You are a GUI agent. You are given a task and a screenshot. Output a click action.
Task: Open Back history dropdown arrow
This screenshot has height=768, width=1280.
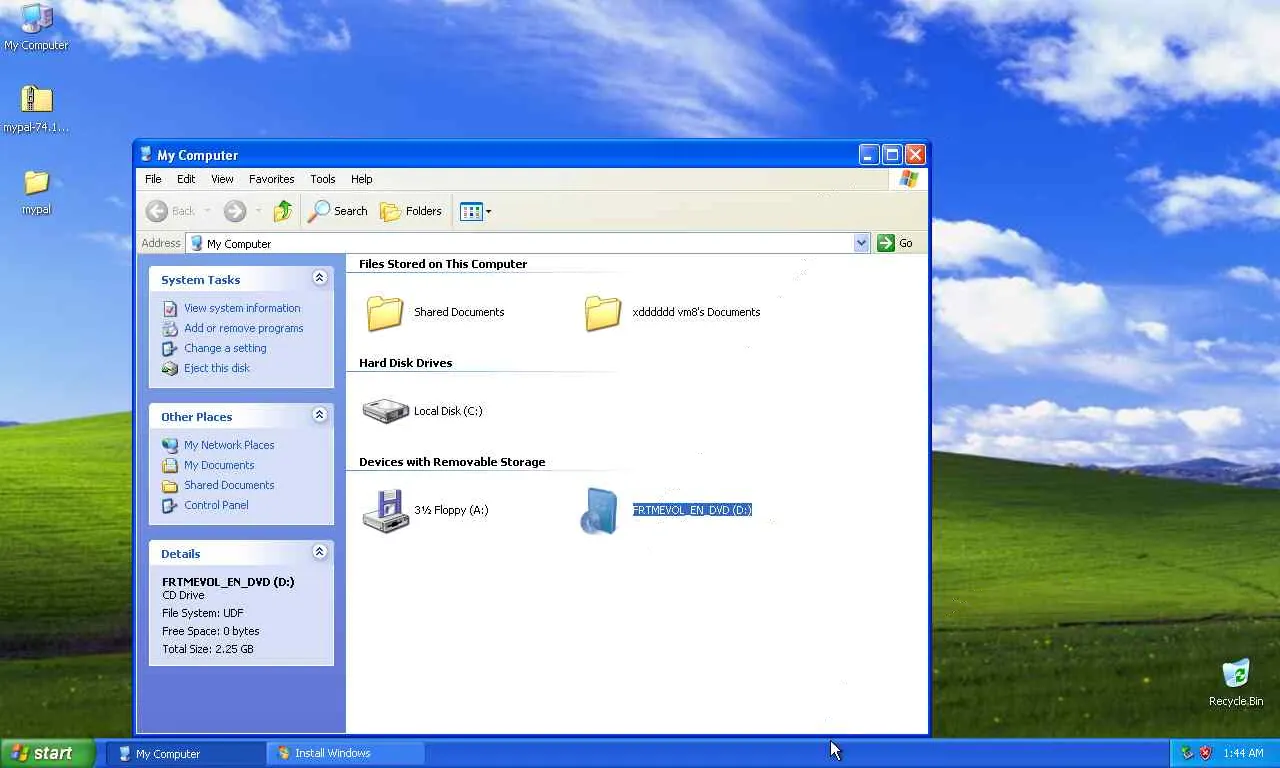[x=207, y=211]
